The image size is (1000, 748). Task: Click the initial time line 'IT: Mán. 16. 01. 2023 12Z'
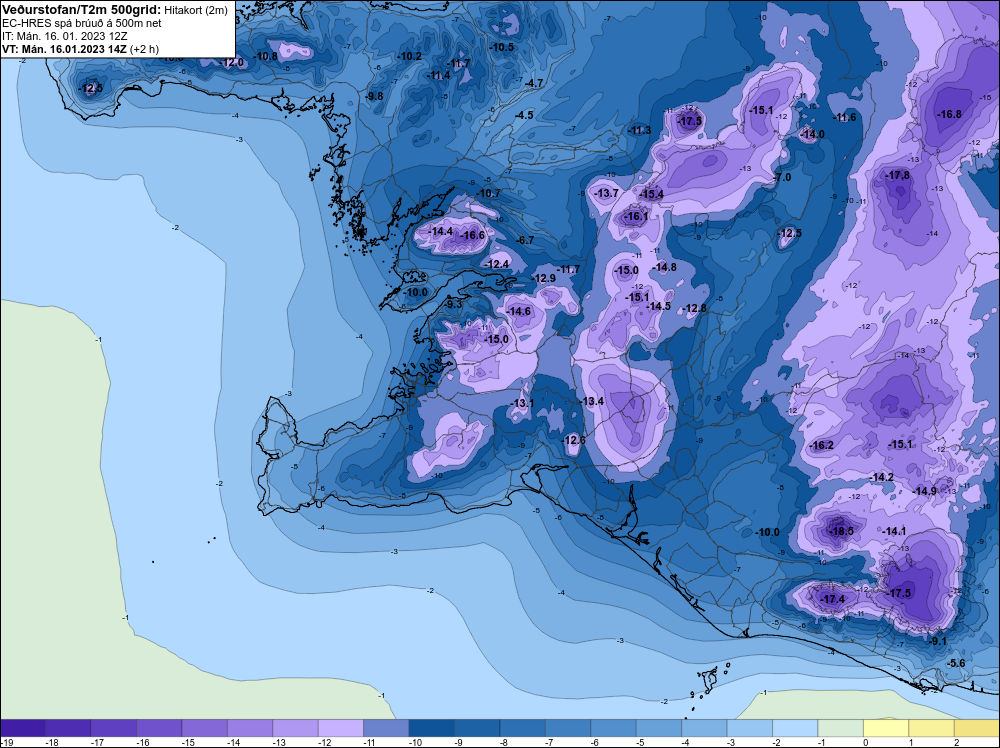[65, 36]
